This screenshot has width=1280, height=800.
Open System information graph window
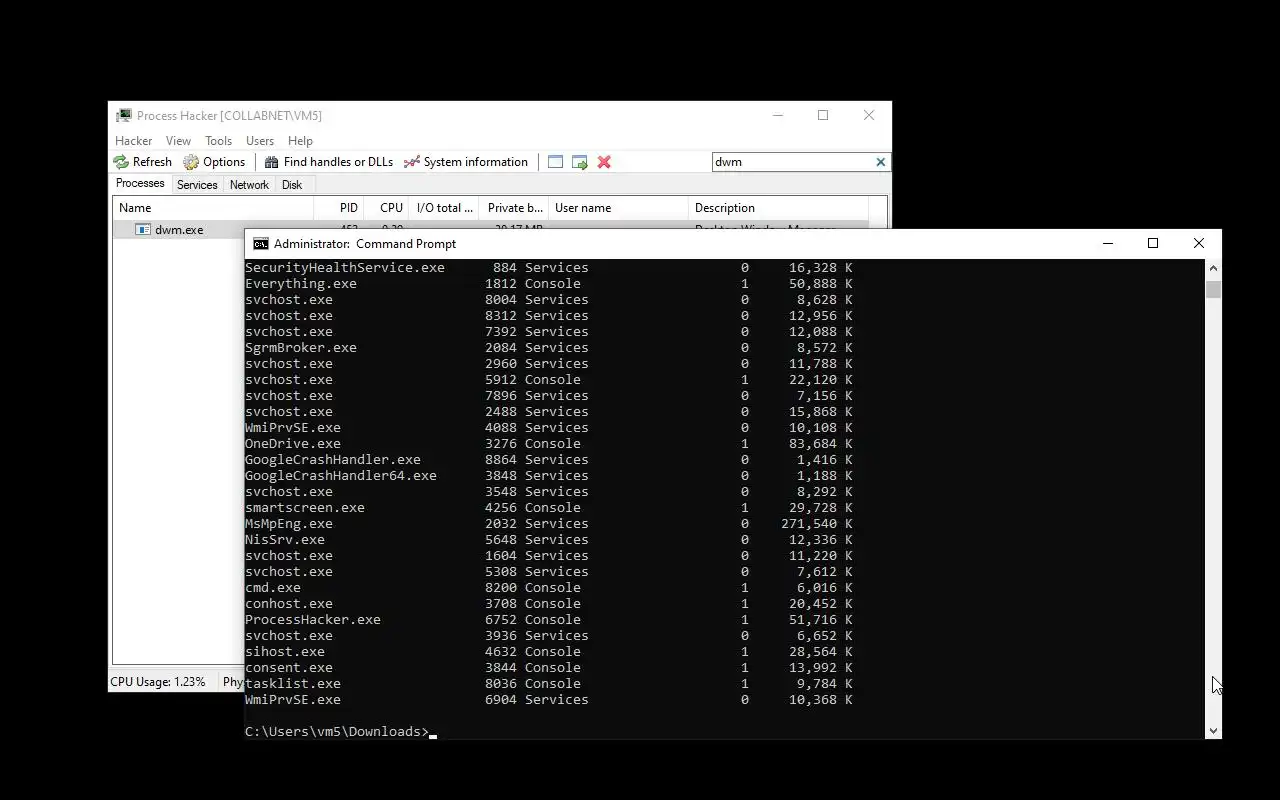[466, 162]
